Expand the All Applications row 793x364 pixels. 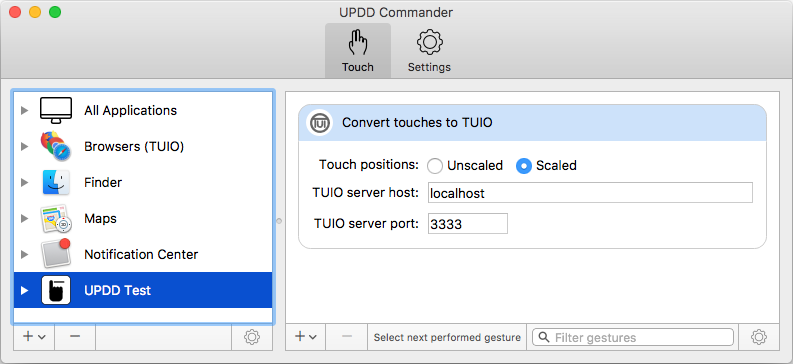coord(24,111)
